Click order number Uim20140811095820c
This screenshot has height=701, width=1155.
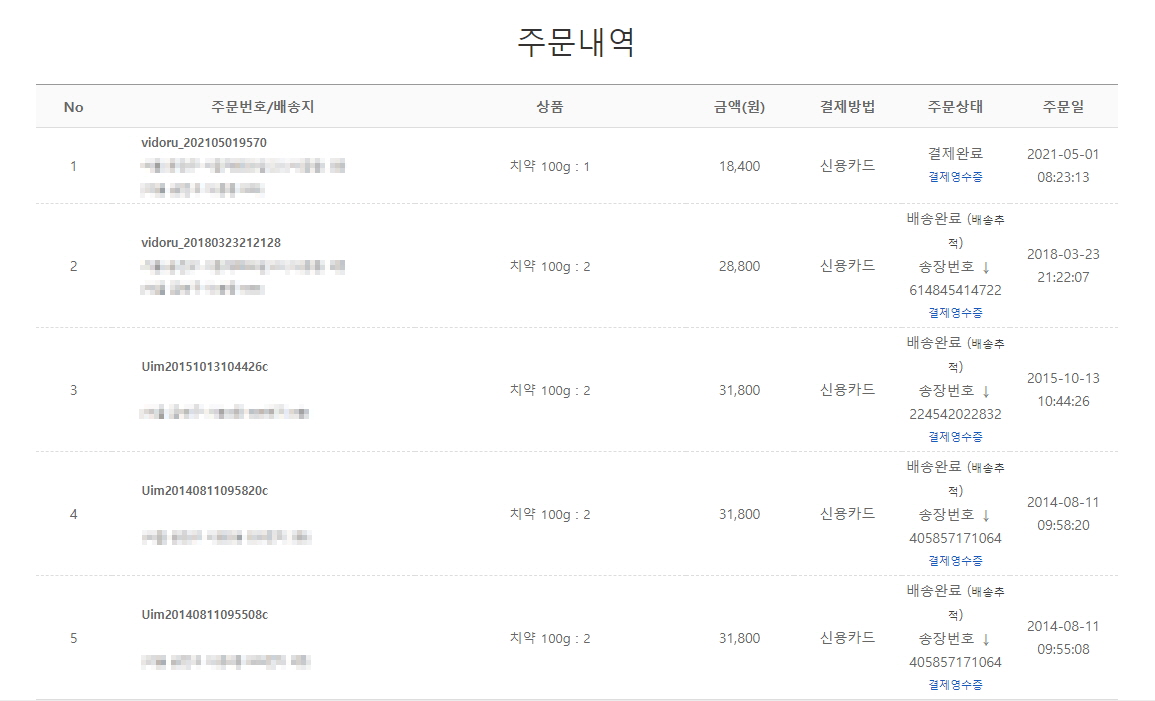tap(205, 491)
